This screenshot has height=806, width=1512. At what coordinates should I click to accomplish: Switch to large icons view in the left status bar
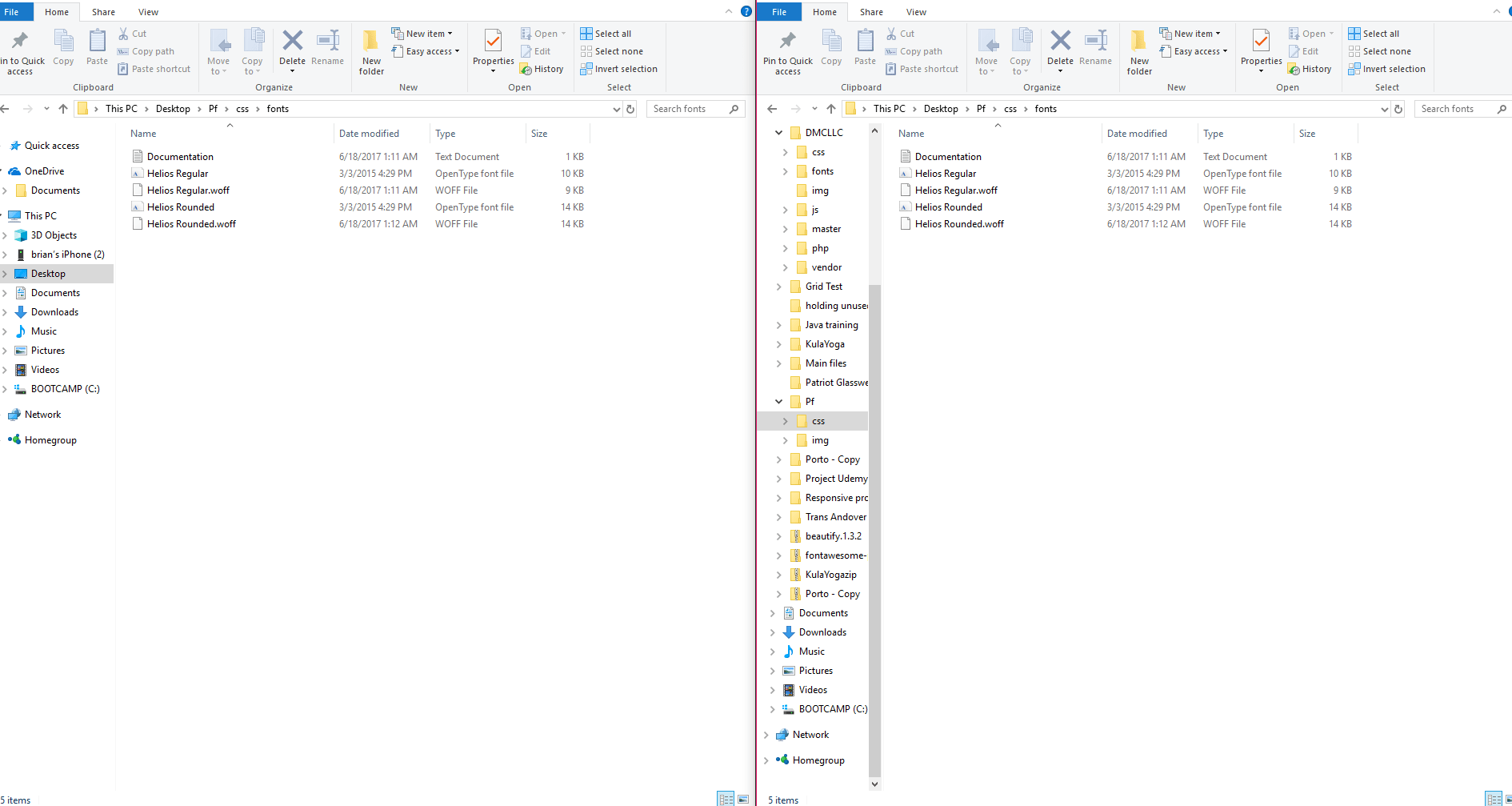743,799
